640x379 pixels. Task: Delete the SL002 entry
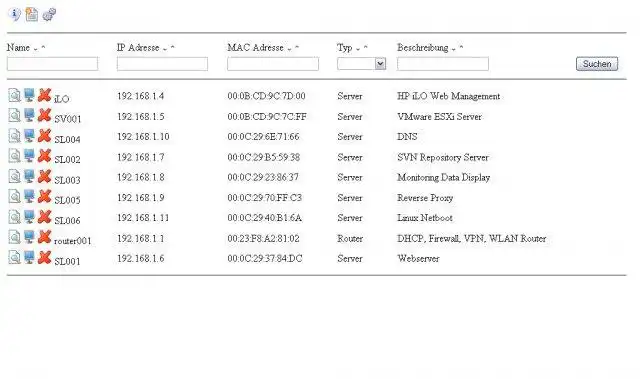44,156
